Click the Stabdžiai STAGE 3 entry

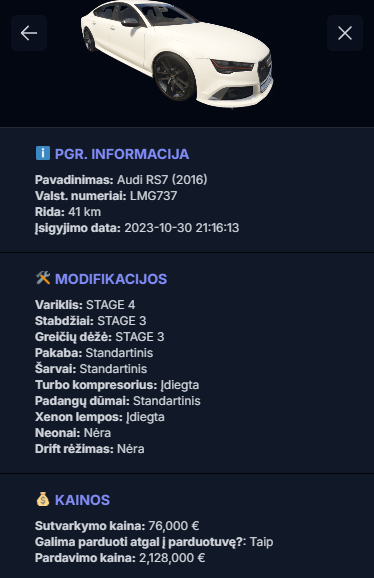click(91, 321)
